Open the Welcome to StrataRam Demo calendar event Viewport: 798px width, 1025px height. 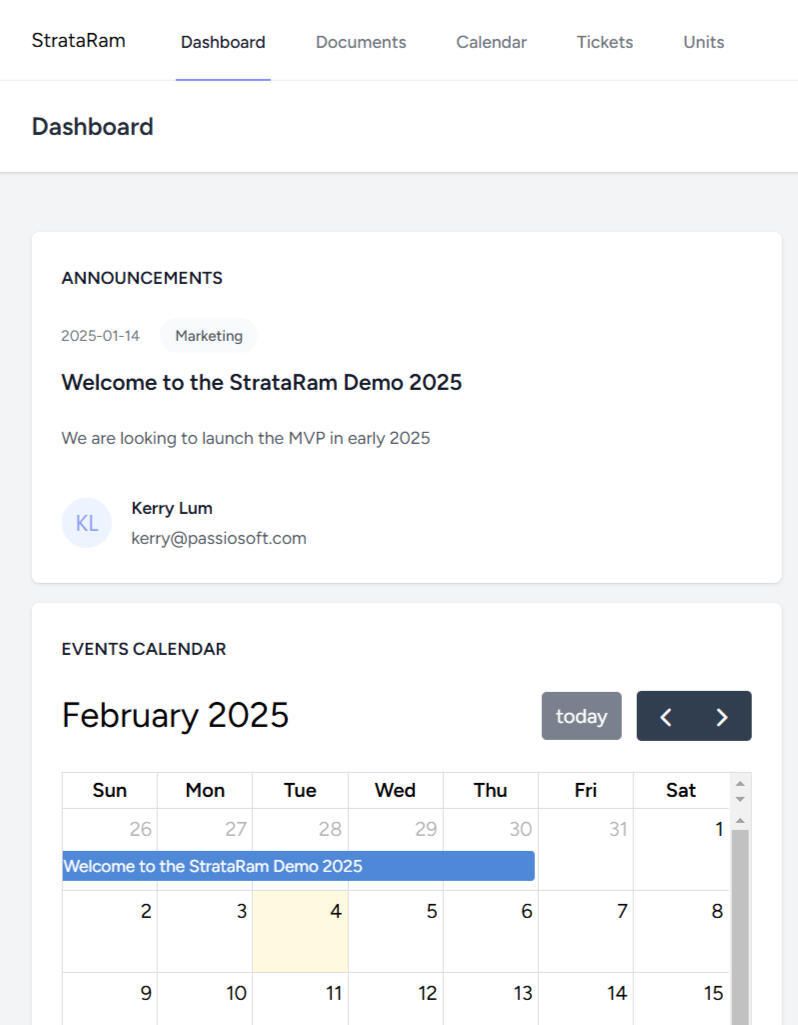(x=298, y=866)
